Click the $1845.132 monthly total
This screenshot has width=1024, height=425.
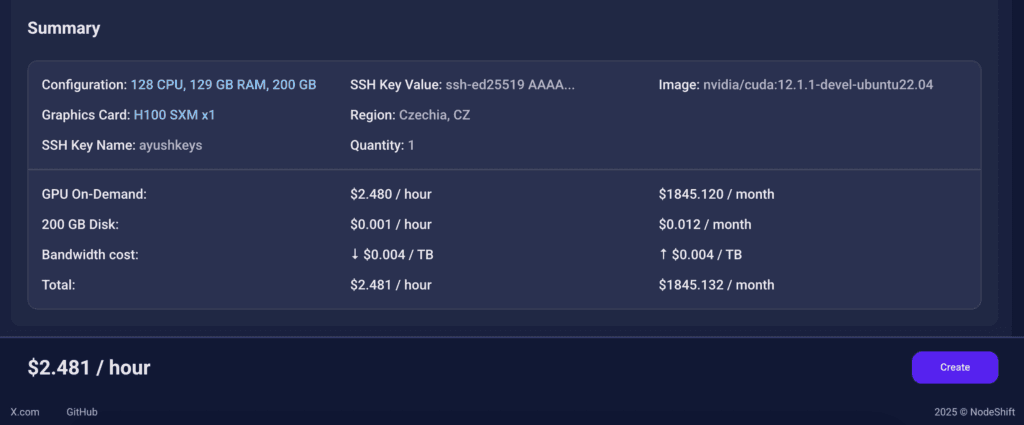click(716, 285)
